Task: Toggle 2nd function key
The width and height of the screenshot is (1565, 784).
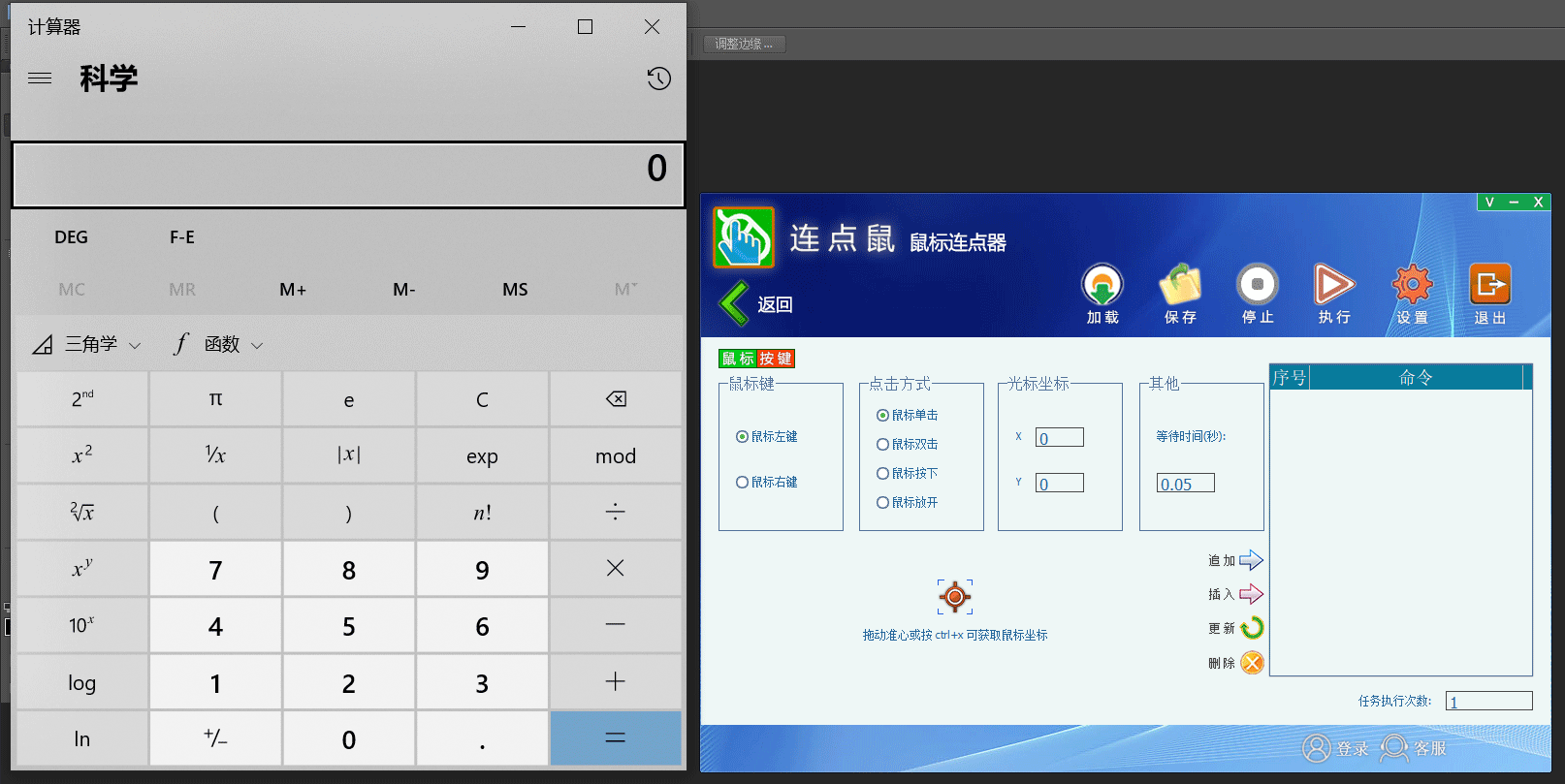Action: coord(82,399)
